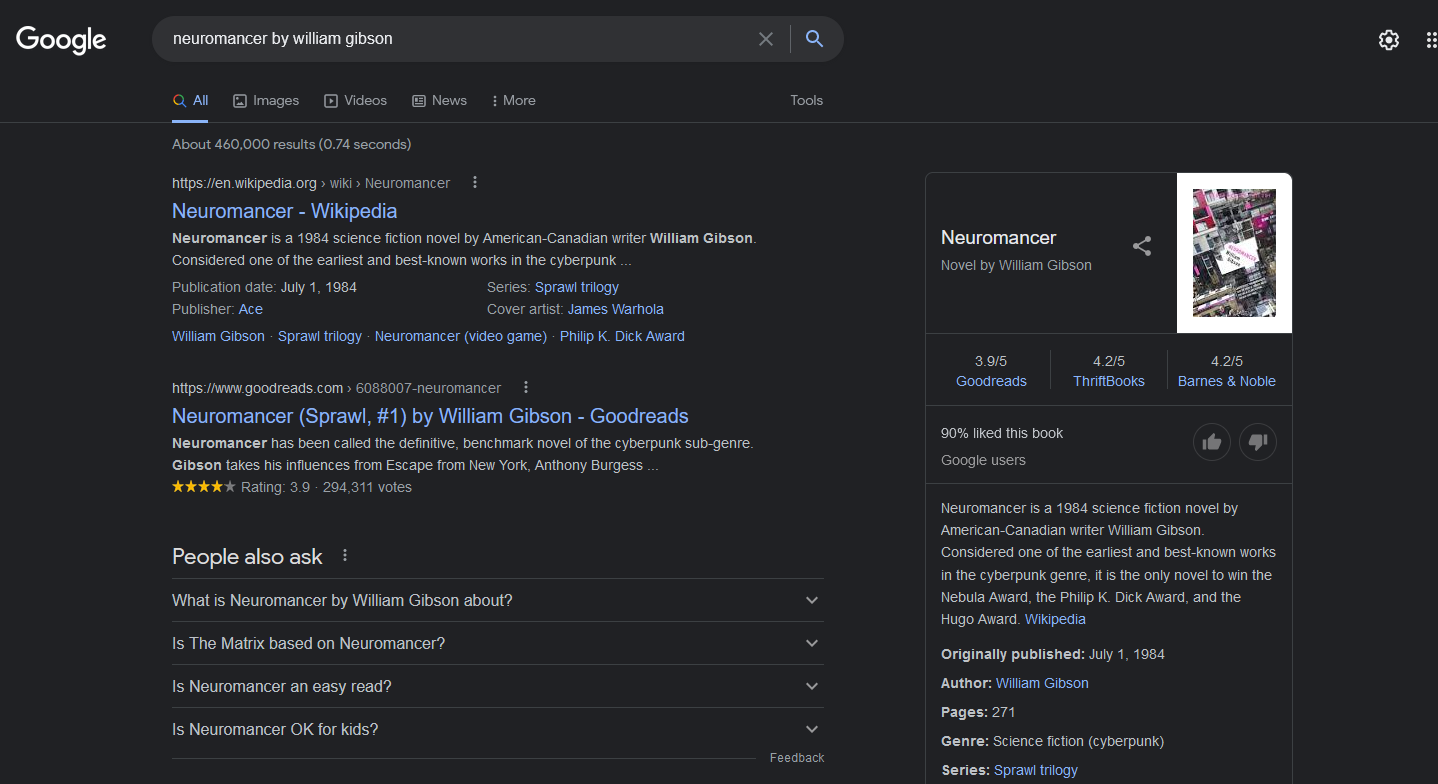Expand Is Neuromancer an easy read
1438x784 pixels.
pos(498,686)
